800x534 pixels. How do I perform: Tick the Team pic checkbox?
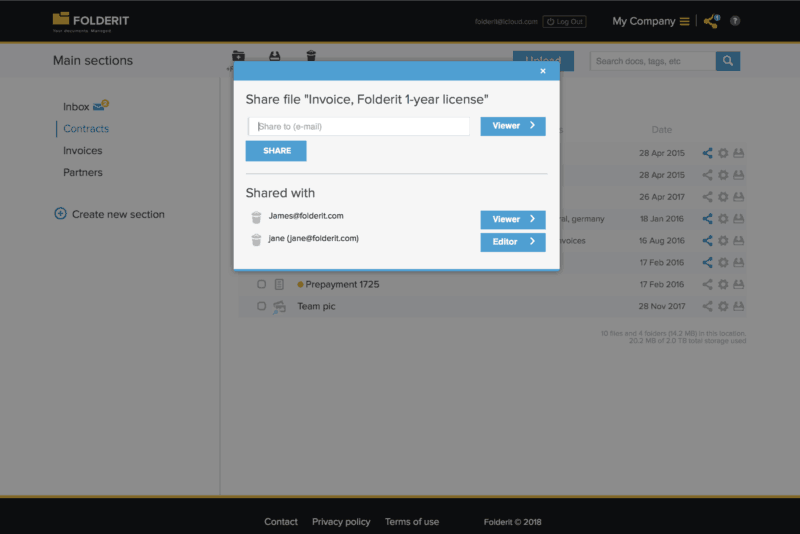(261, 306)
